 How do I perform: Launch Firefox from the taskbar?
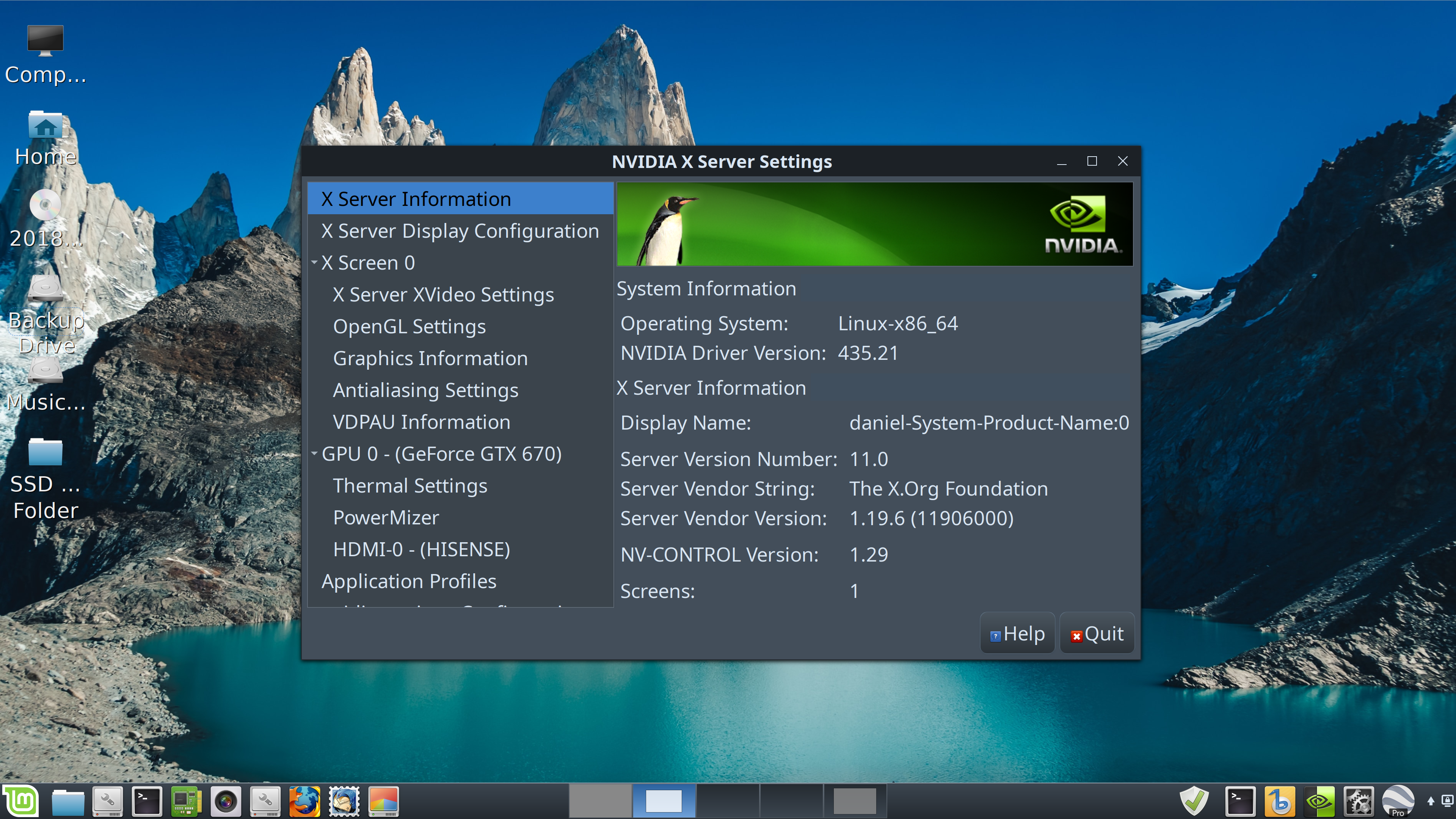pos(304,801)
